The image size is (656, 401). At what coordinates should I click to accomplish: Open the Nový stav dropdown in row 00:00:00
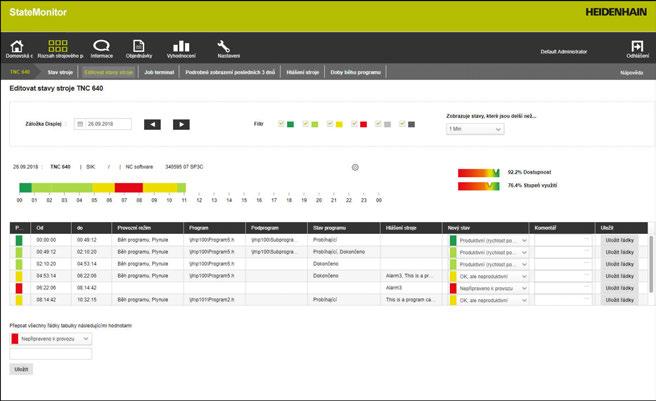point(489,241)
